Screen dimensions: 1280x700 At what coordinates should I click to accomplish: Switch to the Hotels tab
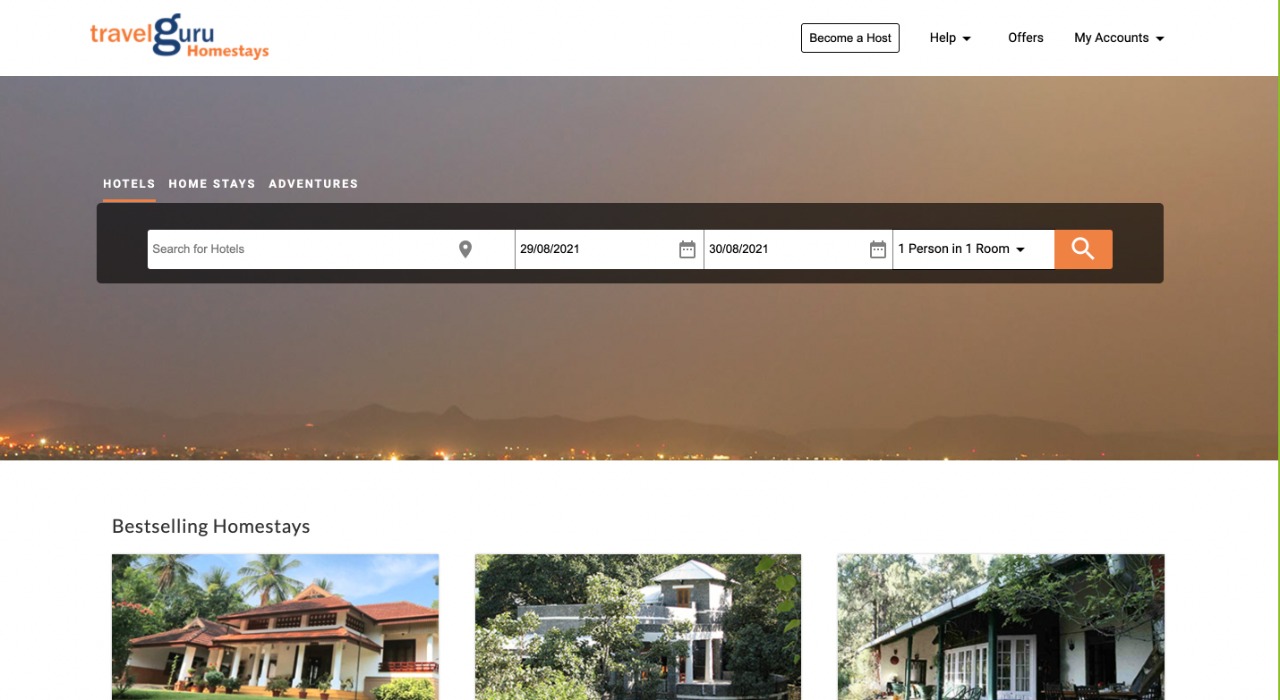(x=129, y=184)
